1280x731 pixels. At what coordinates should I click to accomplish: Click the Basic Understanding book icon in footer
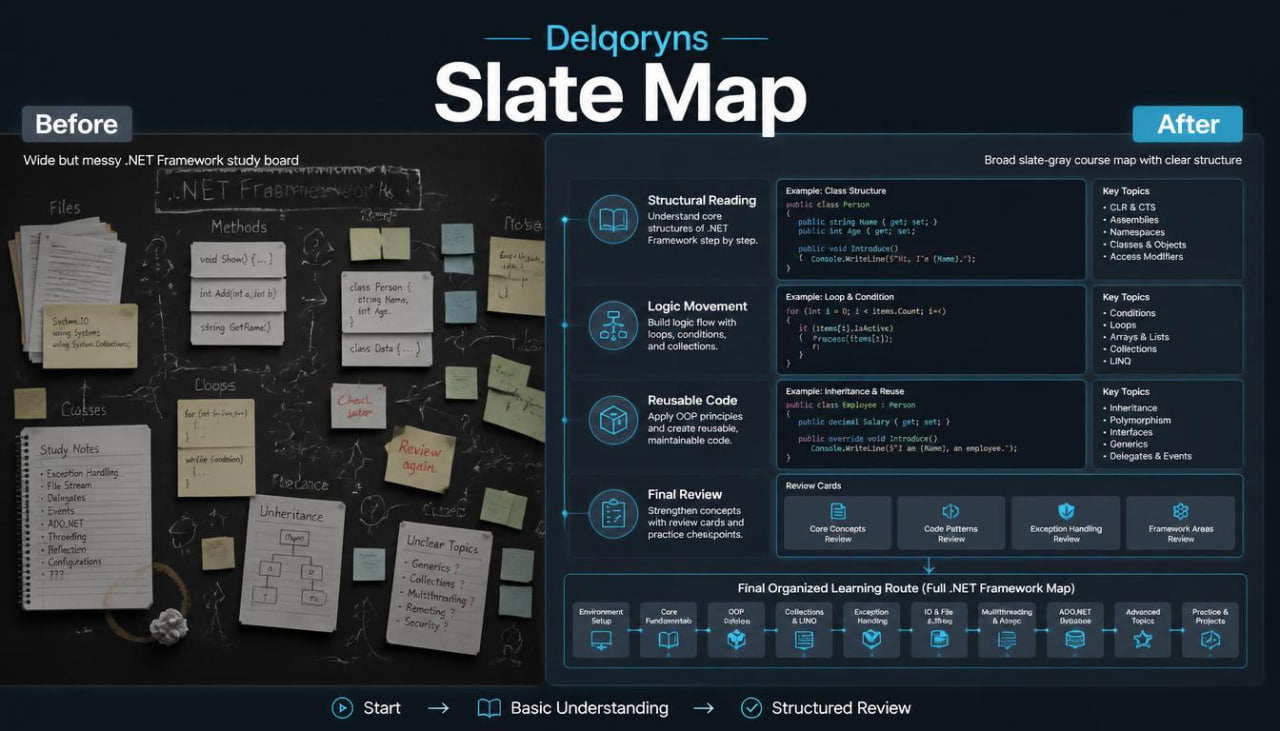[x=489, y=708]
